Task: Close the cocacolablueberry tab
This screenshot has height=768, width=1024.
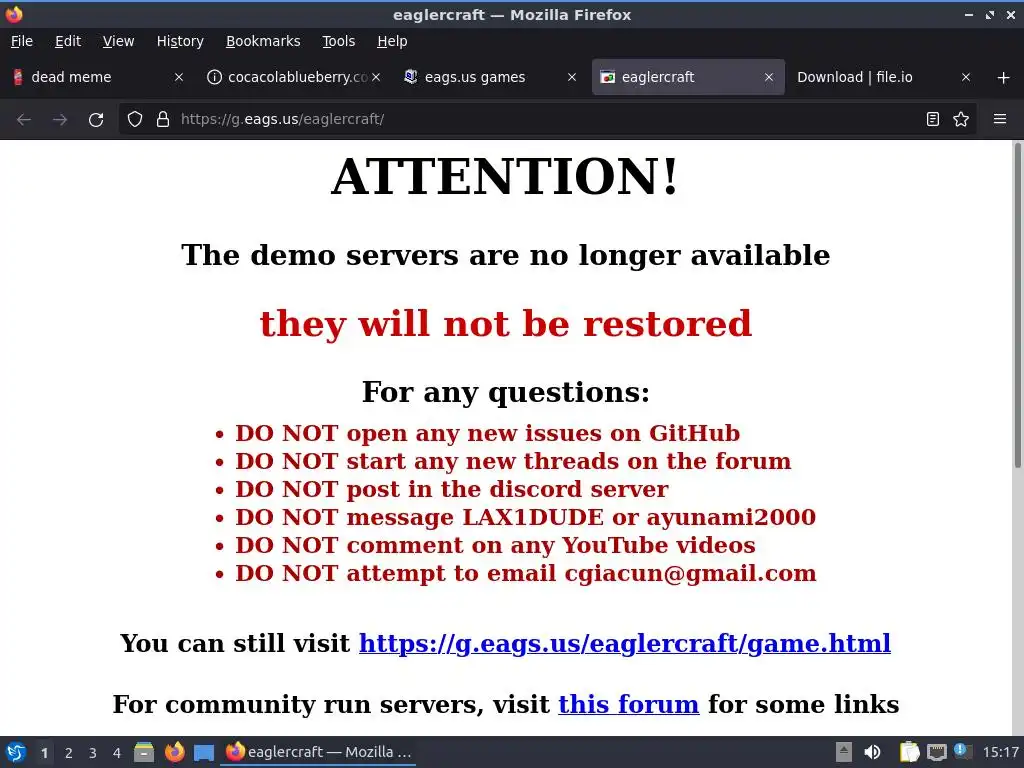Action: [x=376, y=77]
